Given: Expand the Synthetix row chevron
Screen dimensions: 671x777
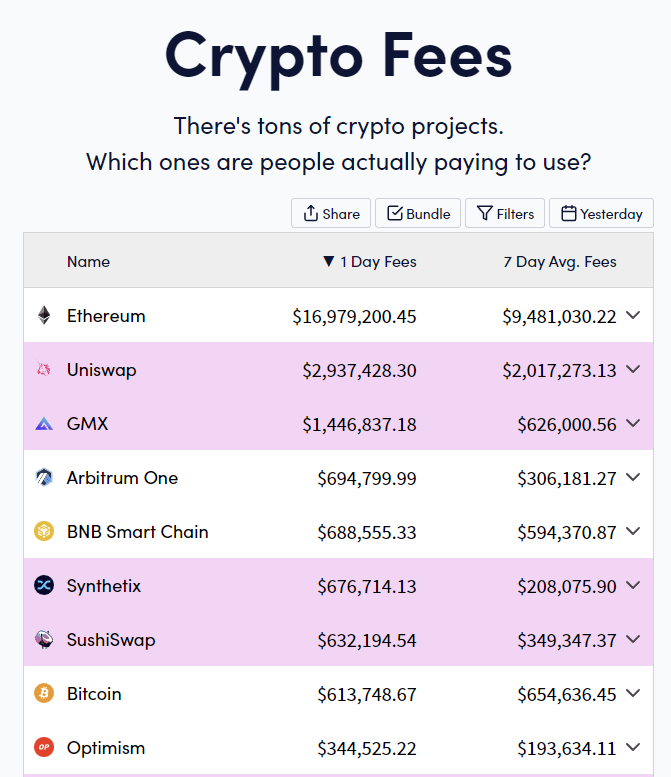Looking at the screenshot, I should (x=633, y=586).
